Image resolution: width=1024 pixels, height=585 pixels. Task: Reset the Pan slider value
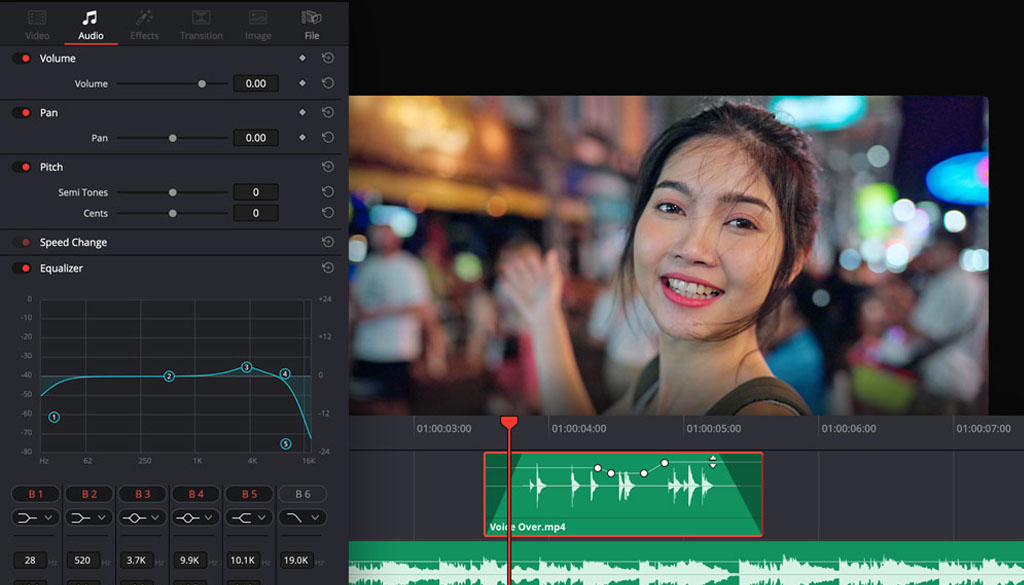(x=328, y=137)
